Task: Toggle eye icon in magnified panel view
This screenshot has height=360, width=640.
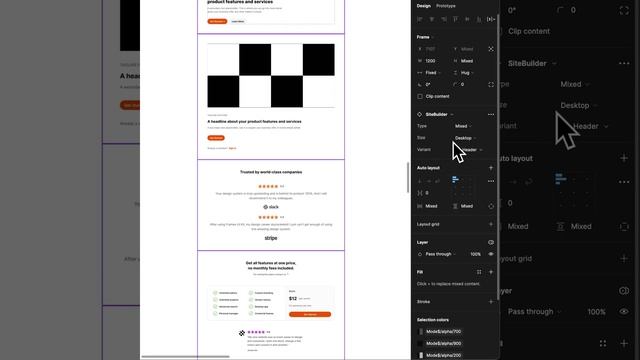Action: point(624,311)
